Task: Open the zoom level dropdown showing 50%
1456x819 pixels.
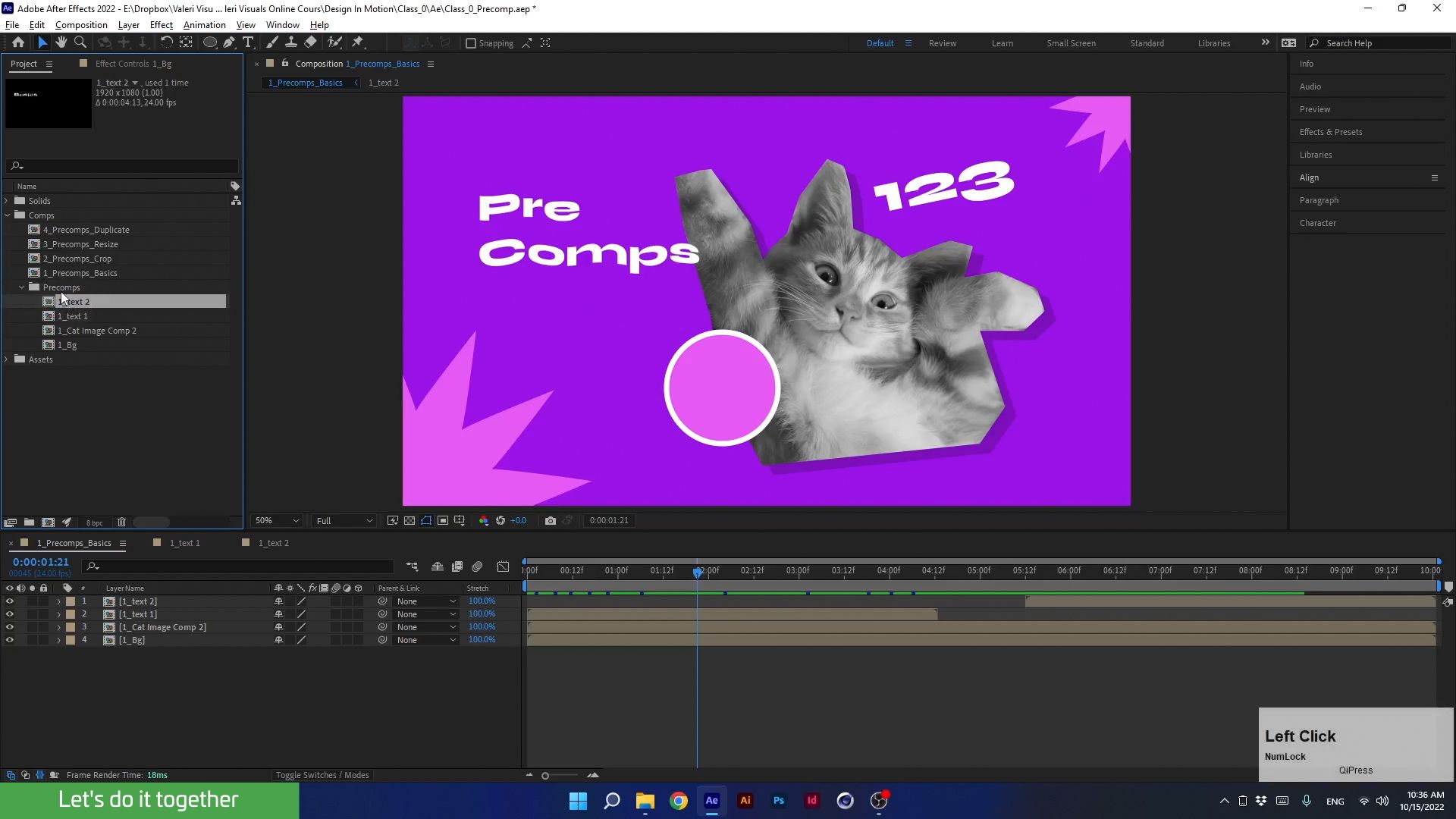Action: pyautogui.click(x=275, y=520)
